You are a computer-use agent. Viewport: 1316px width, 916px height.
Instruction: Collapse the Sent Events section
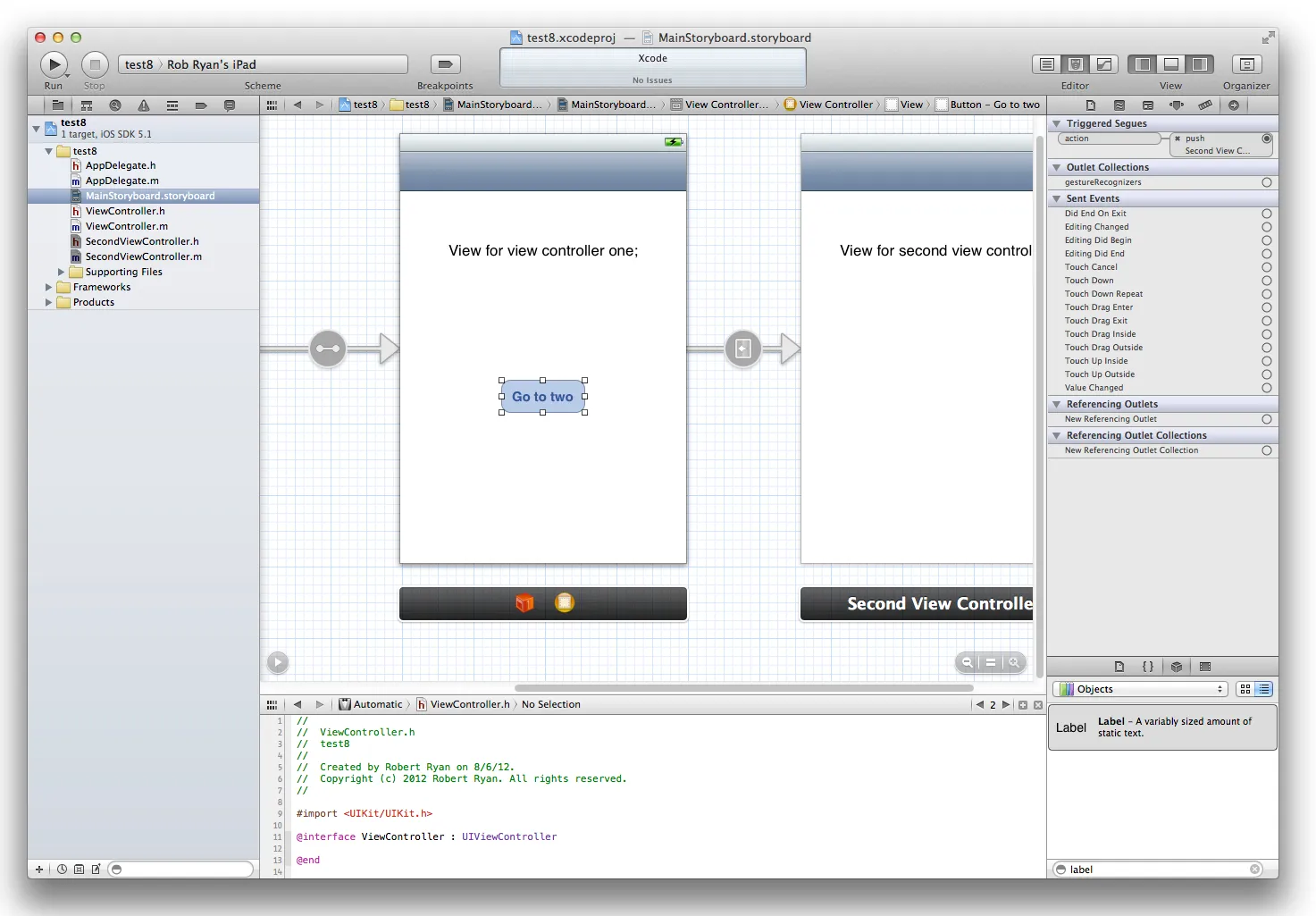1057,198
